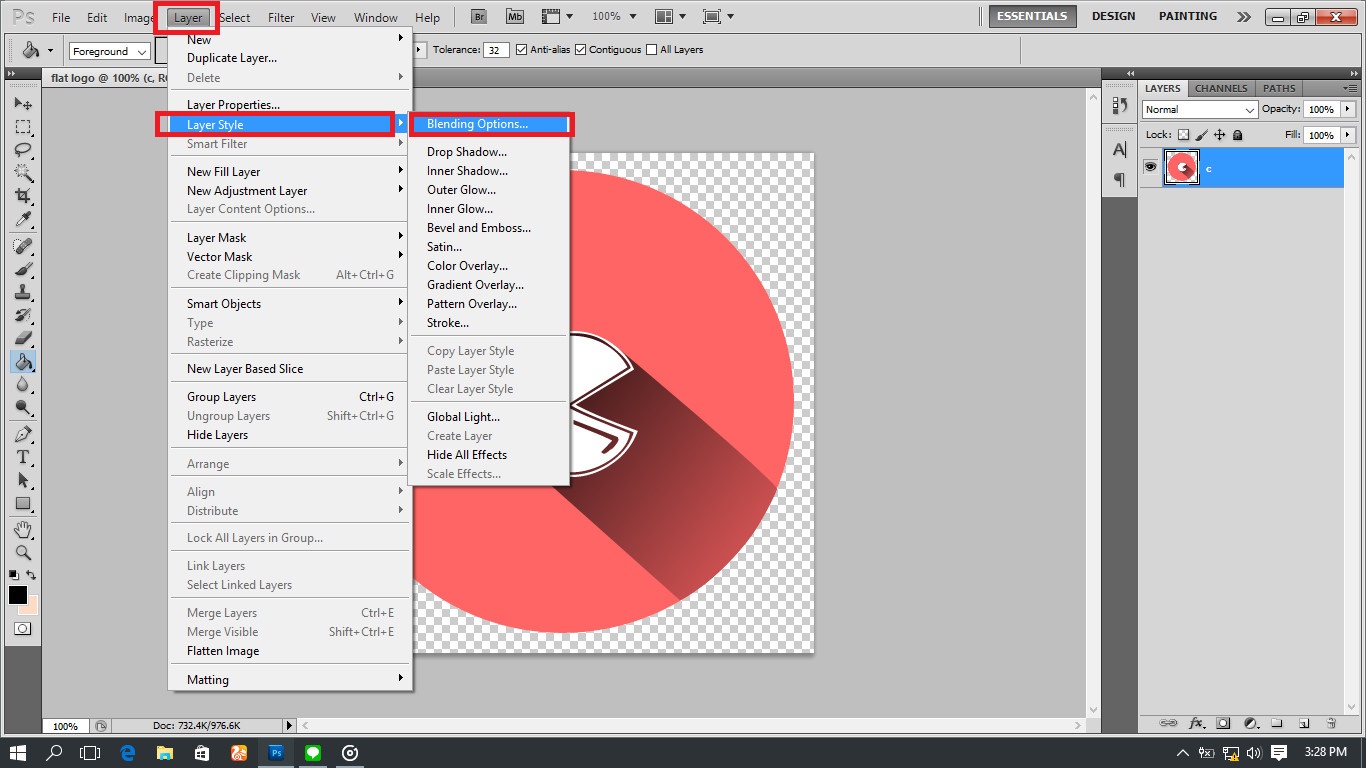Open the Opacity slider arrow
The height and width of the screenshot is (768, 1366).
tap(1348, 109)
